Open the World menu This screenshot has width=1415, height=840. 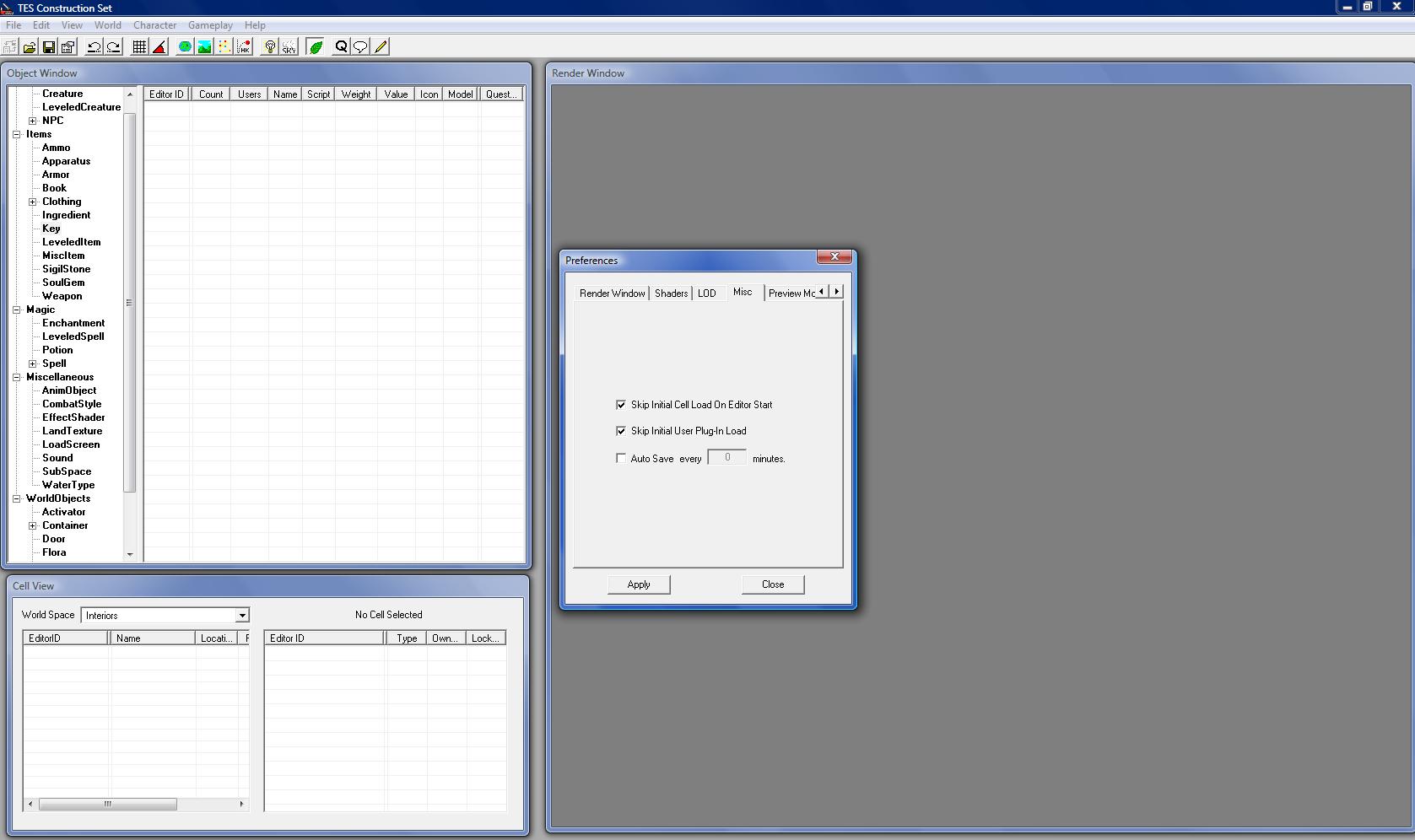coord(107,25)
